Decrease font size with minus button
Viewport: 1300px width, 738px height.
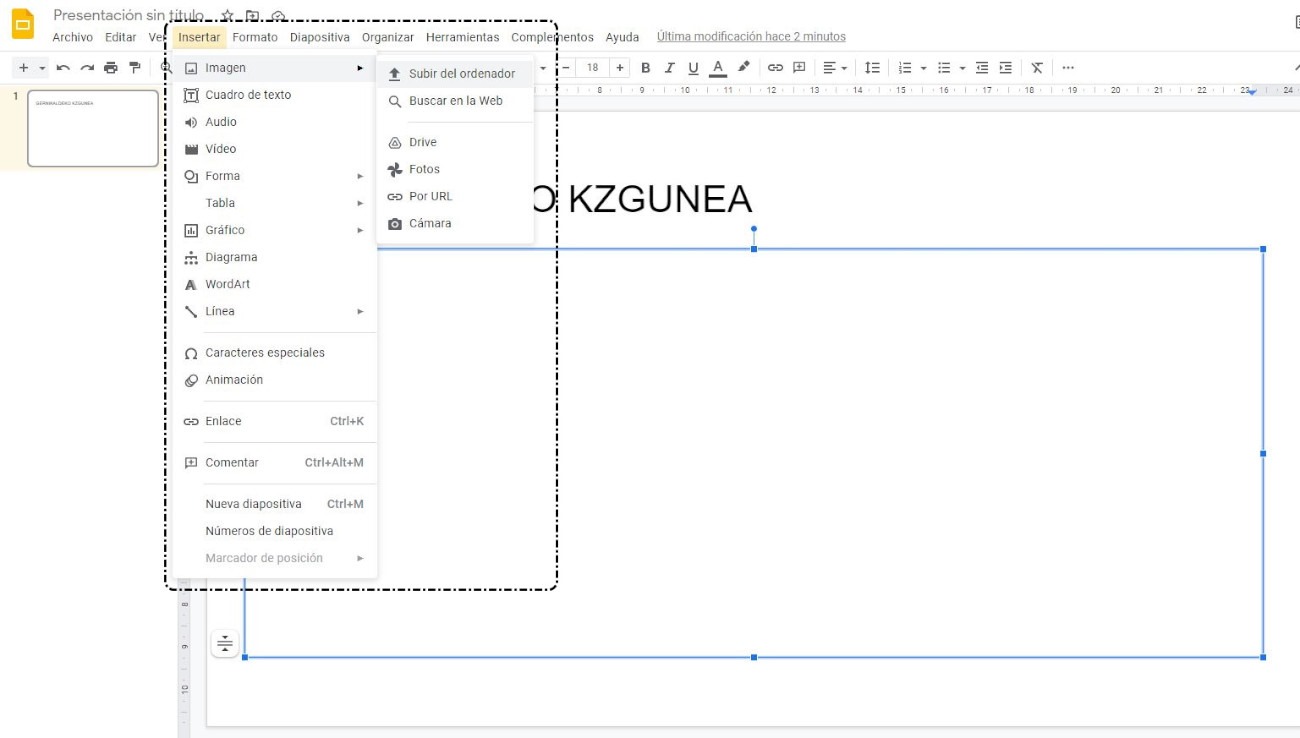coord(566,68)
